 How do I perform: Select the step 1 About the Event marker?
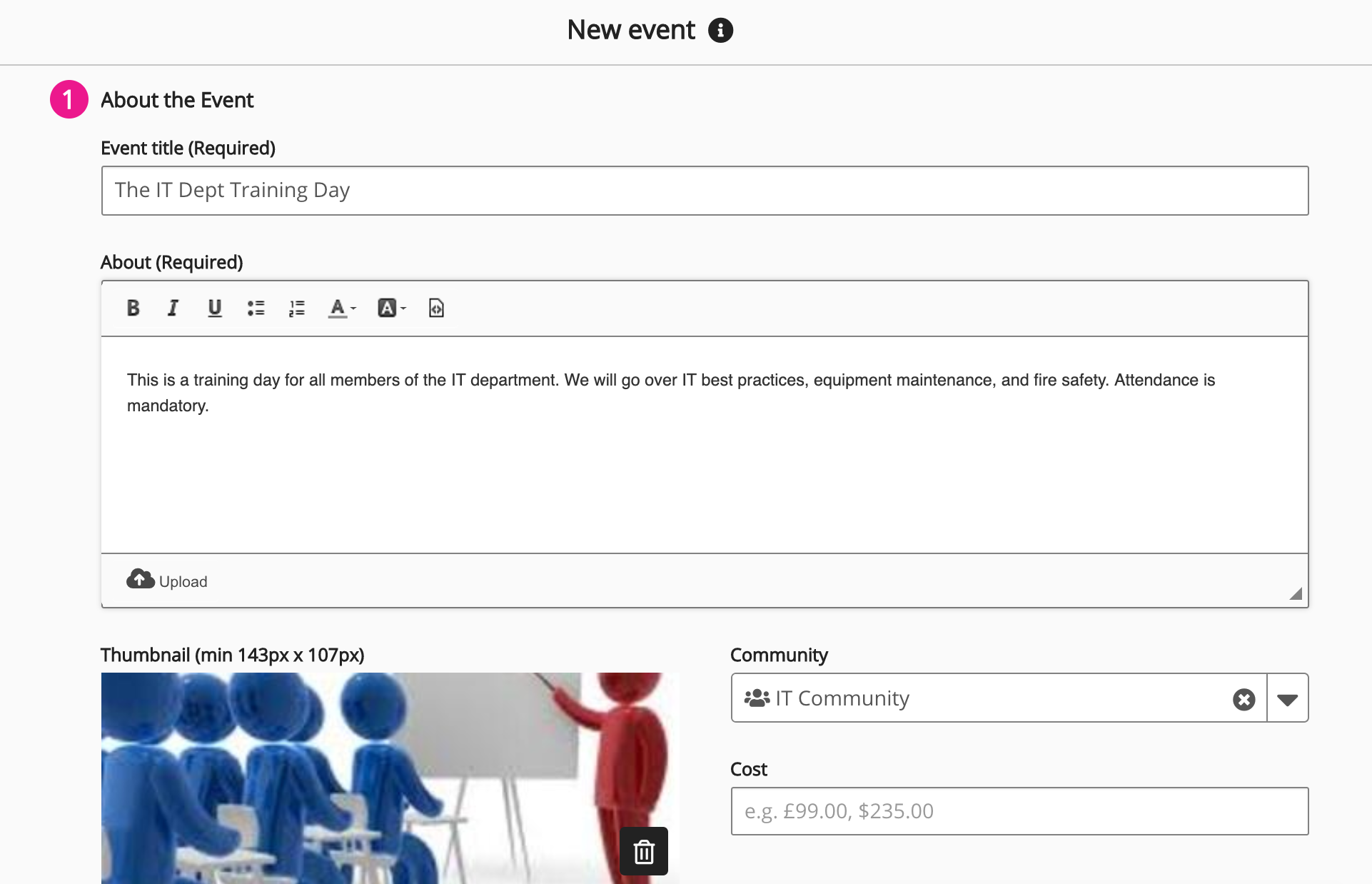click(x=69, y=99)
